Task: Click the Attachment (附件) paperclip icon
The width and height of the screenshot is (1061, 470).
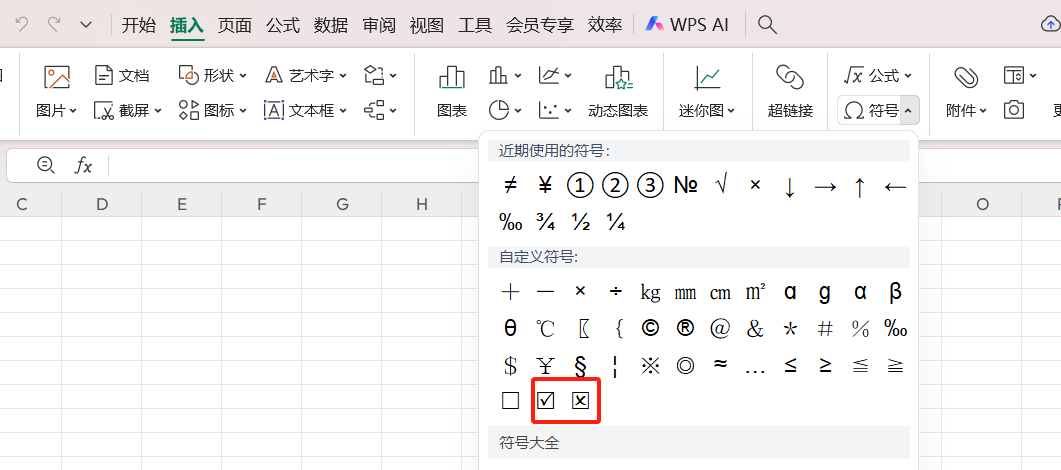Action: tap(965, 77)
